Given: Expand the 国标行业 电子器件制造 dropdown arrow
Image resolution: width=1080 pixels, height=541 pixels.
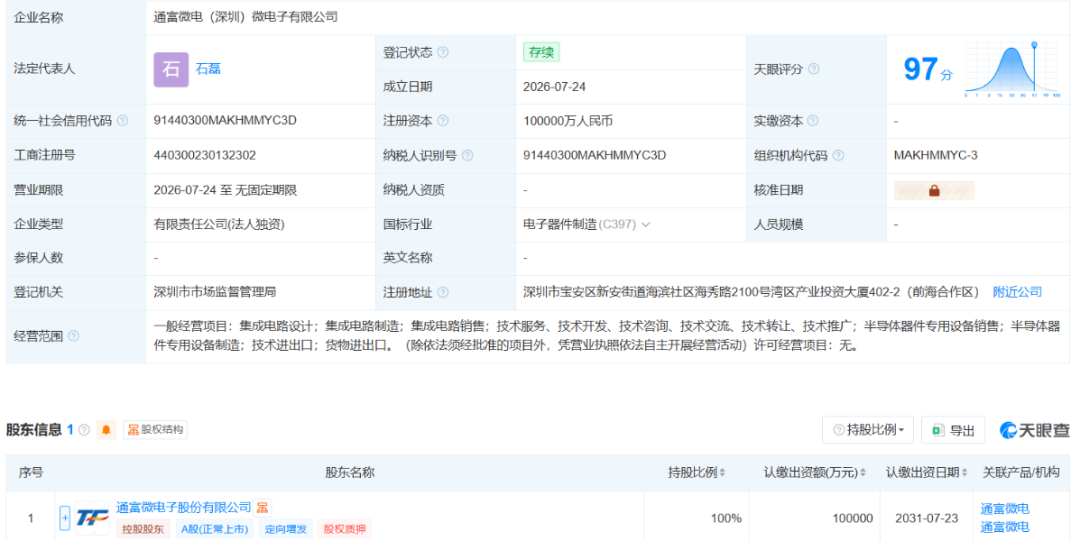Looking at the screenshot, I should (x=646, y=225).
